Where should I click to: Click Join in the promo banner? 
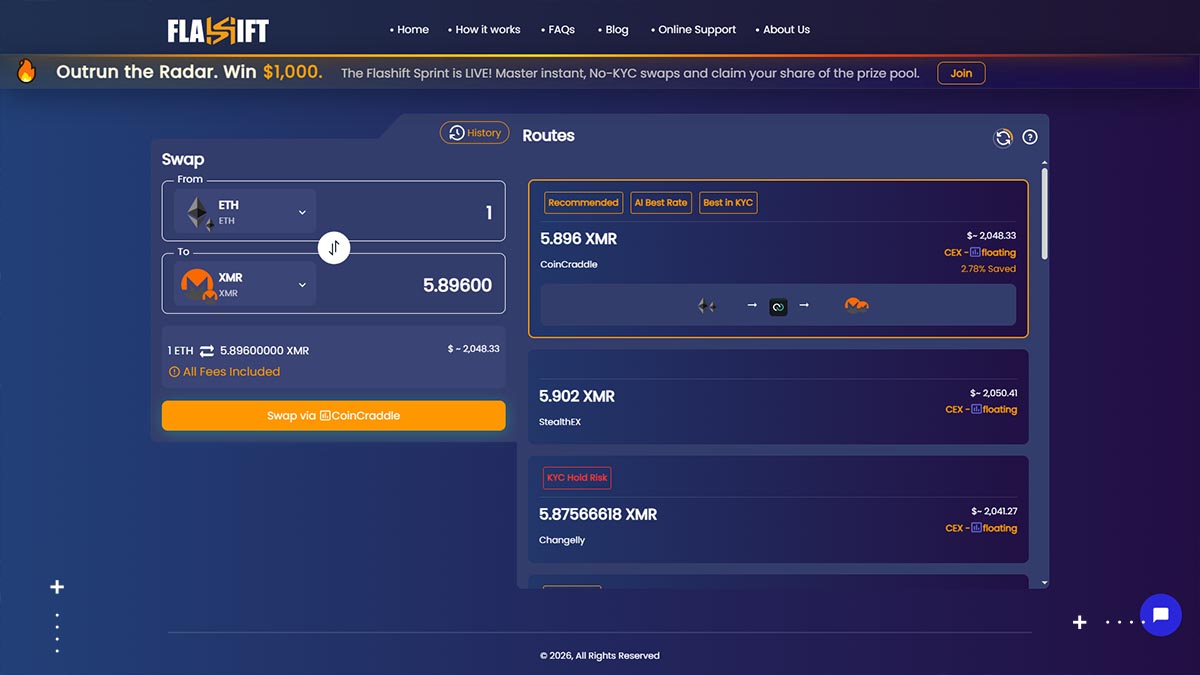pyautogui.click(x=960, y=73)
